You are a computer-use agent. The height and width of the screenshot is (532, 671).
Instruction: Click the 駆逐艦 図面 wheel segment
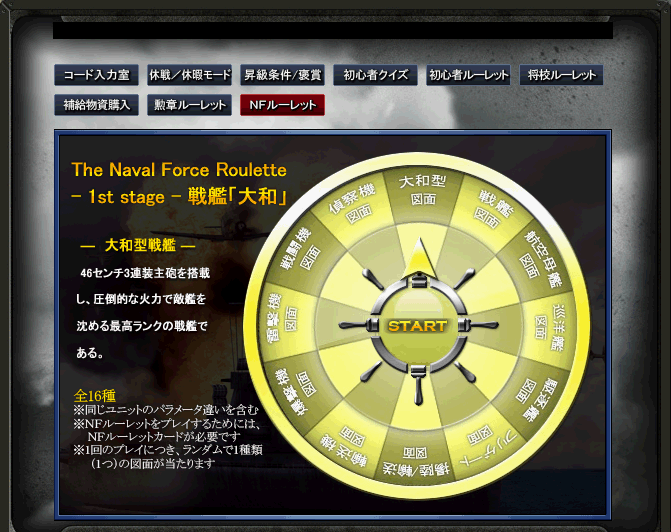click(x=535, y=396)
